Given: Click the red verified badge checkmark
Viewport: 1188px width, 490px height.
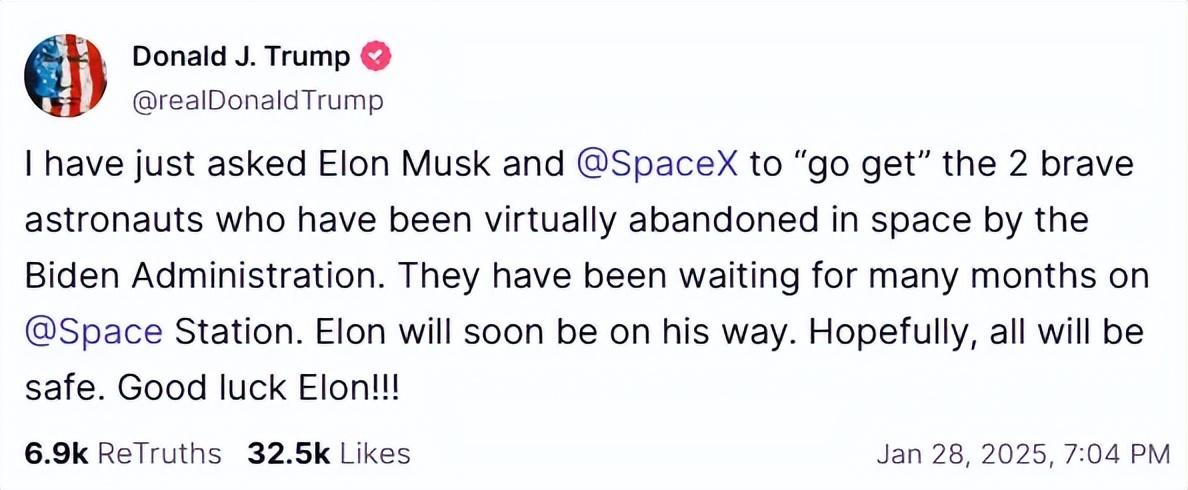Looking at the screenshot, I should 376,57.
